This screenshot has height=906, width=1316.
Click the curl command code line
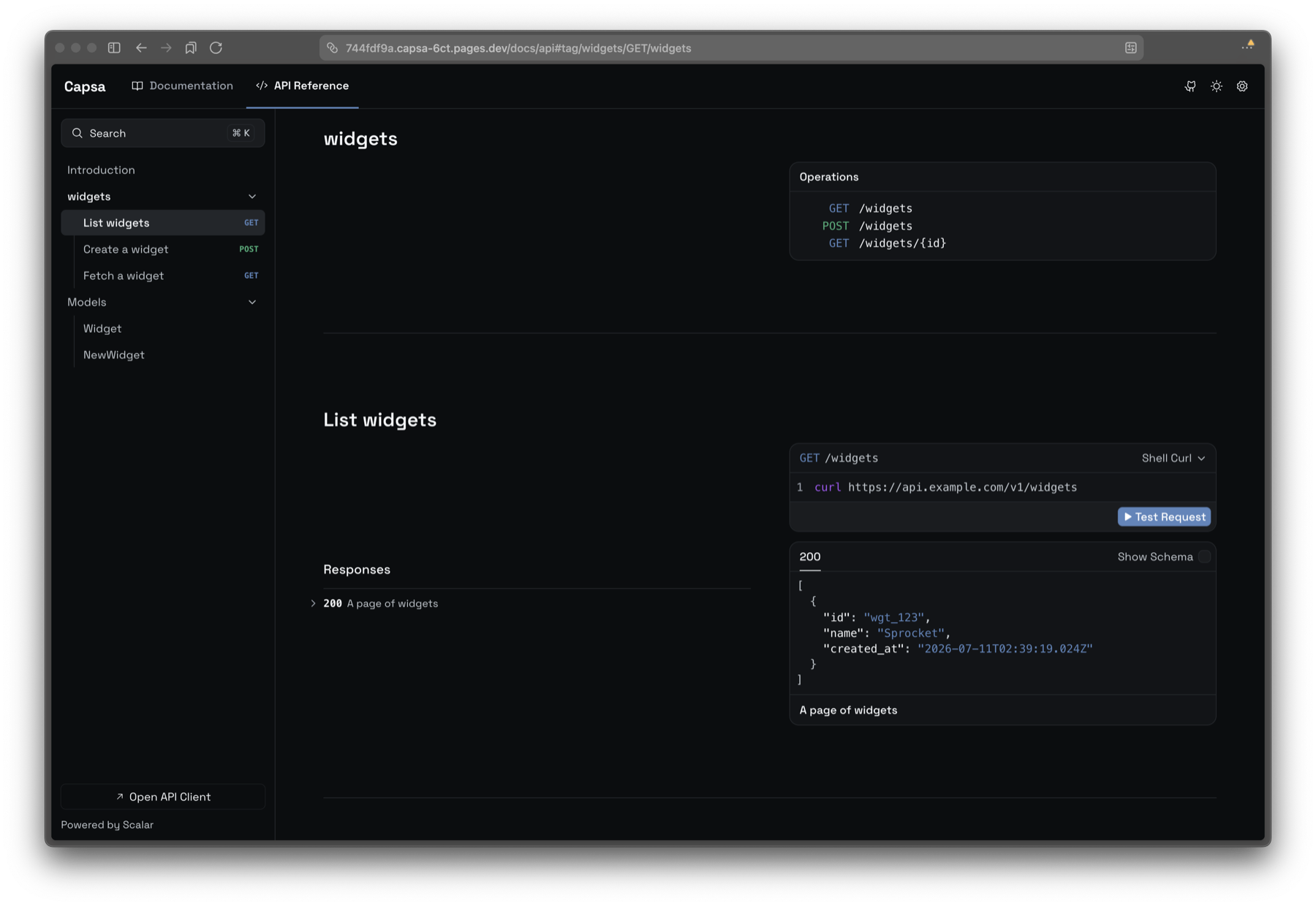pos(945,487)
